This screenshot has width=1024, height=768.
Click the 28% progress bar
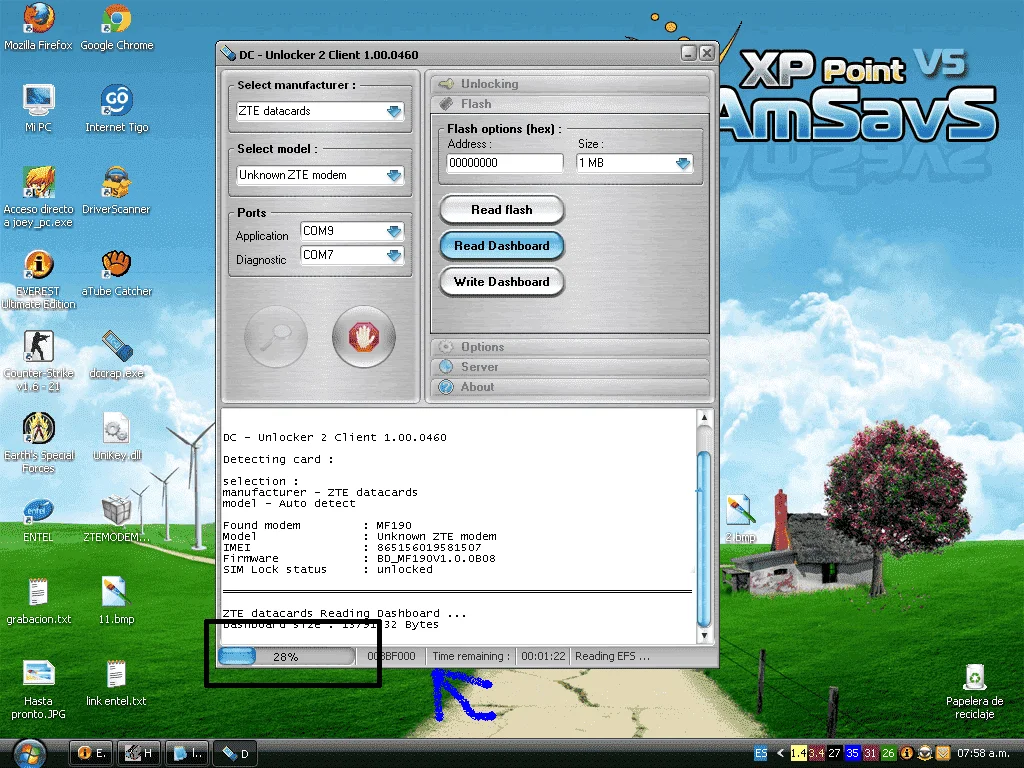286,656
